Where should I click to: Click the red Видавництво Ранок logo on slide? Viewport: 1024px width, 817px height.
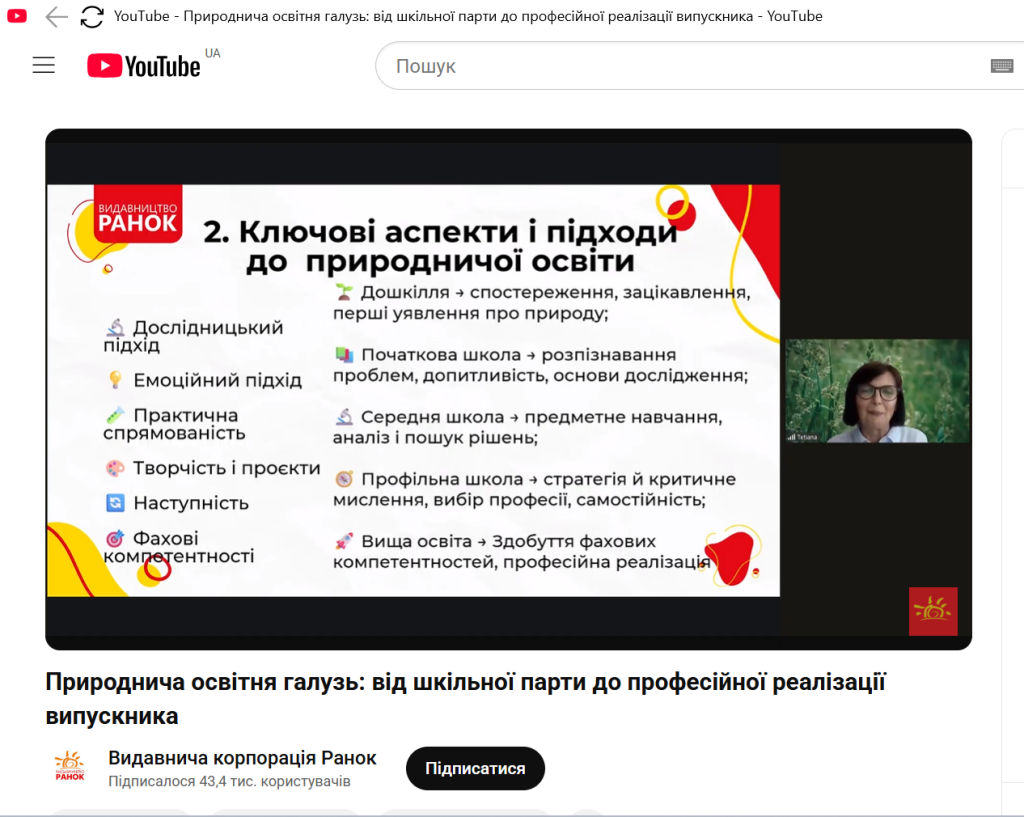[x=137, y=216]
